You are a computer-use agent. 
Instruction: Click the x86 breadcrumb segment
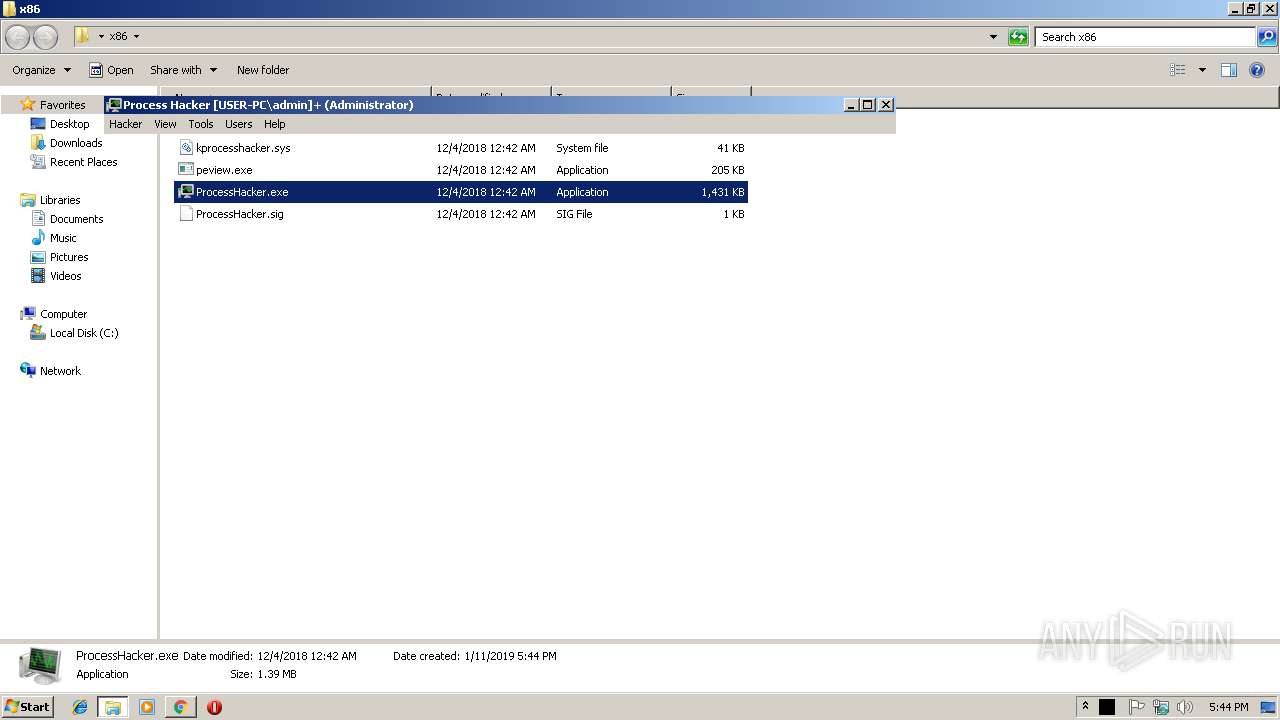(118, 37)
